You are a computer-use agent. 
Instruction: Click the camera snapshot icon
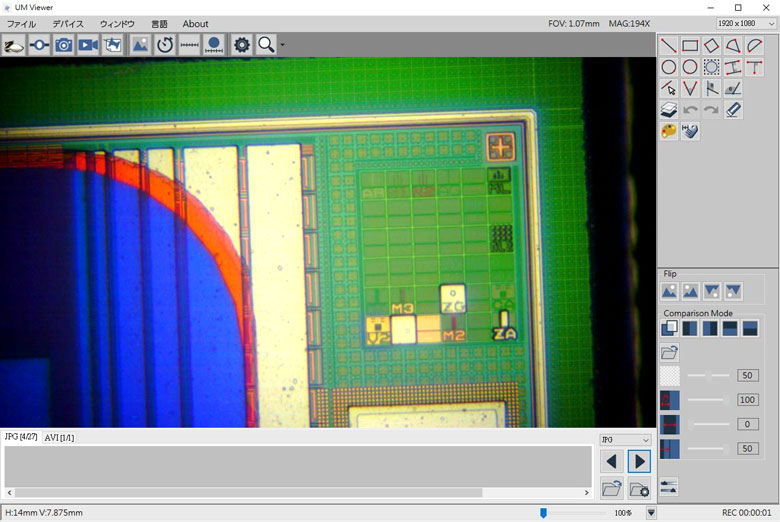(63, 45)
